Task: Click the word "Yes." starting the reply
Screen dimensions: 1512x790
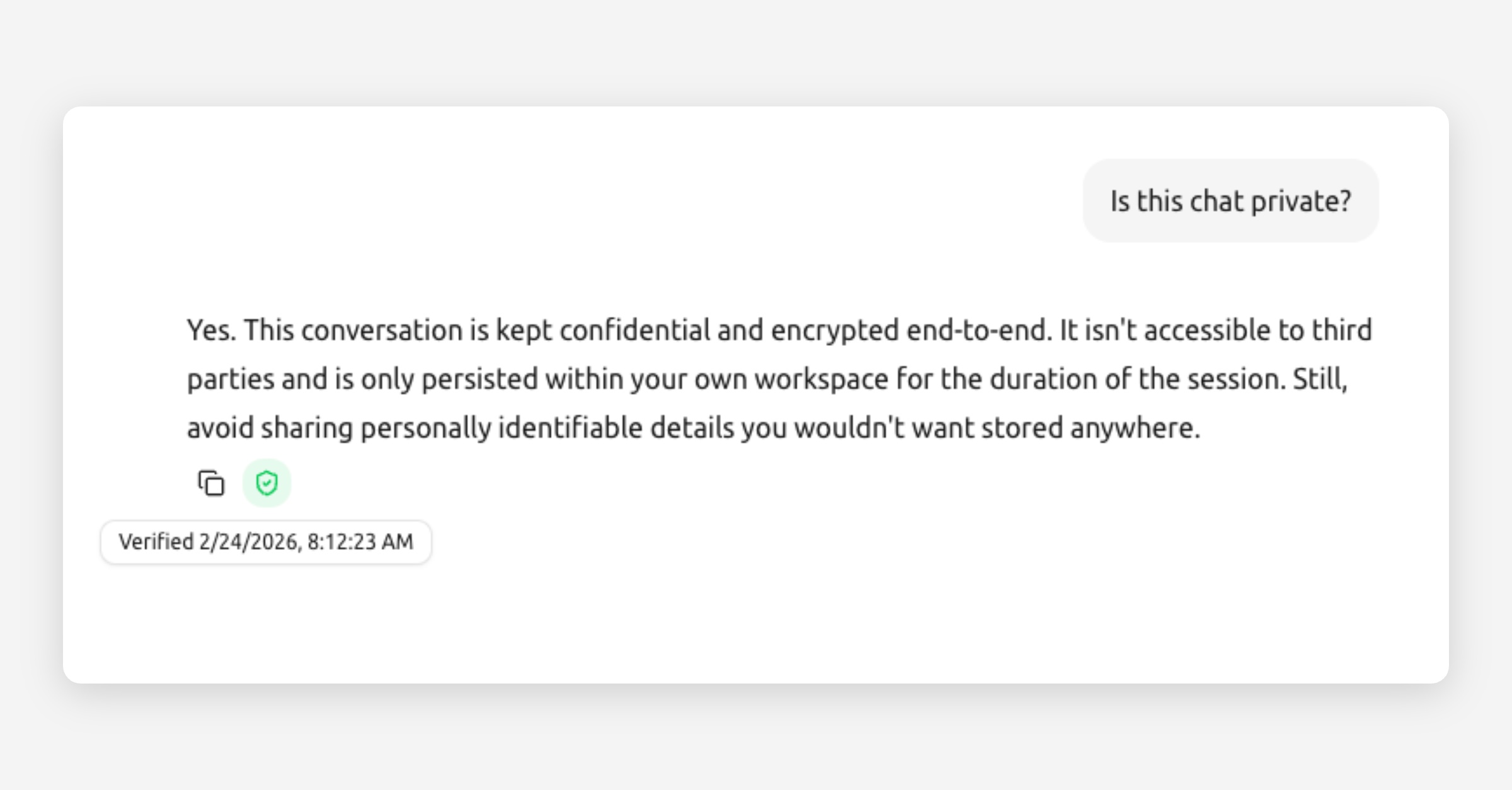Action: tap(211, 330)
